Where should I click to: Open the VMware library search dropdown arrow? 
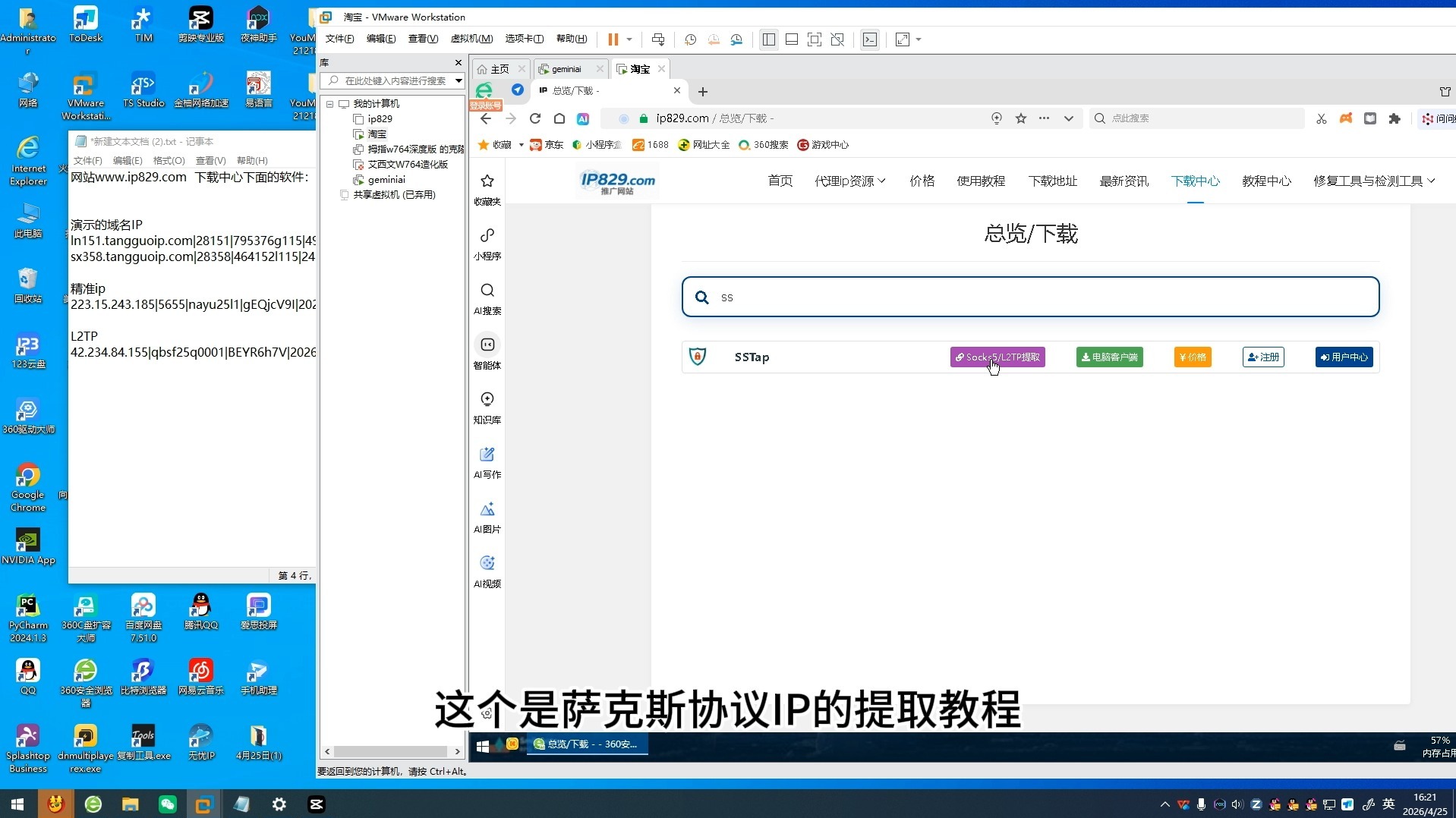click(459, 80)
